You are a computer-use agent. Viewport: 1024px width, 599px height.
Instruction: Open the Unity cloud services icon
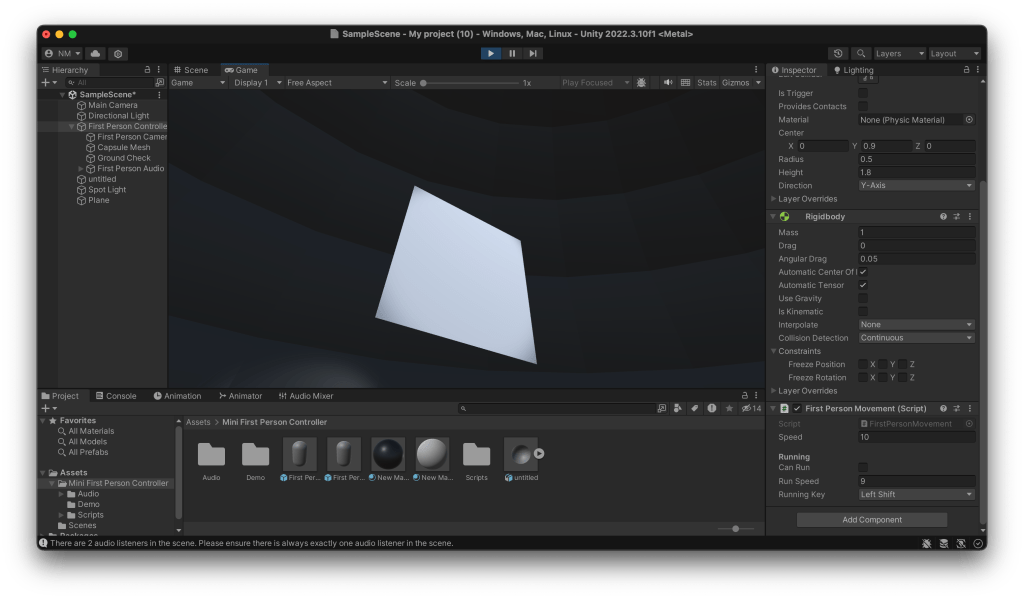click(96, 53)
